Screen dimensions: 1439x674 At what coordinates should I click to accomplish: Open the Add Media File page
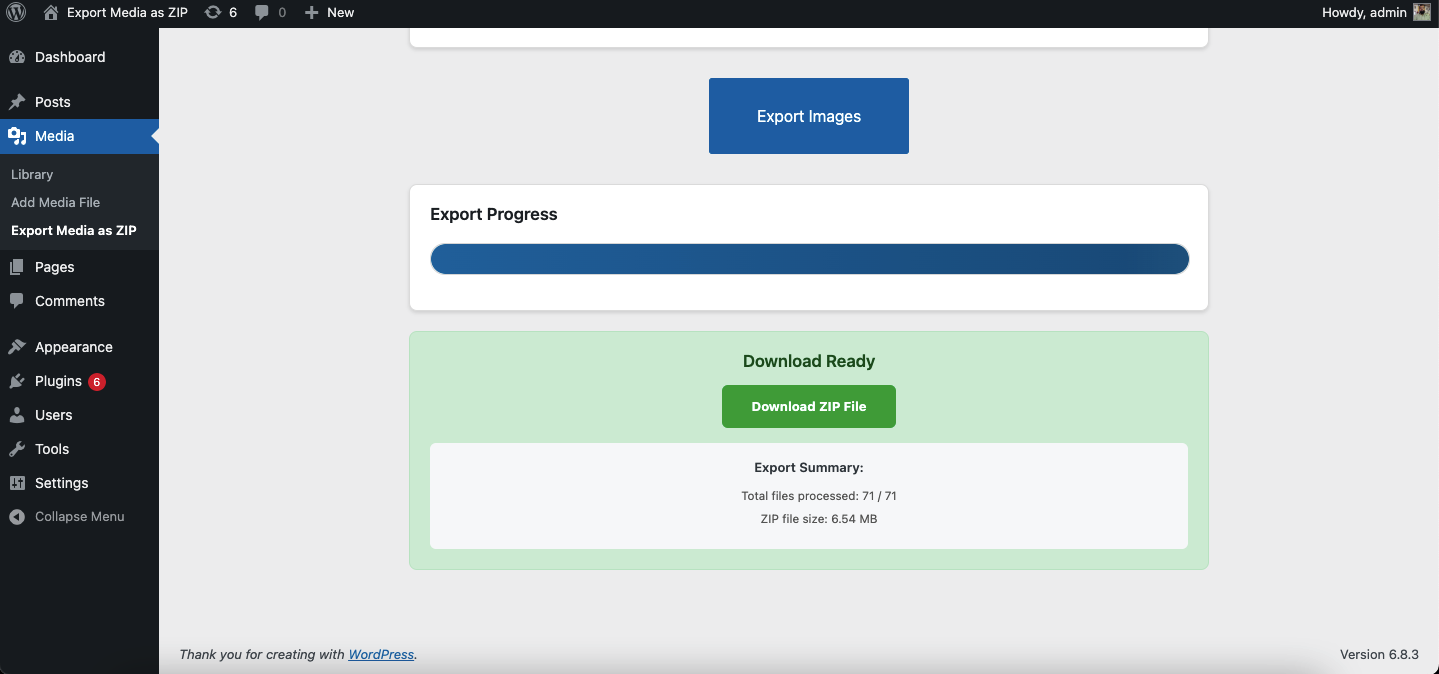[x=55, y=202]
